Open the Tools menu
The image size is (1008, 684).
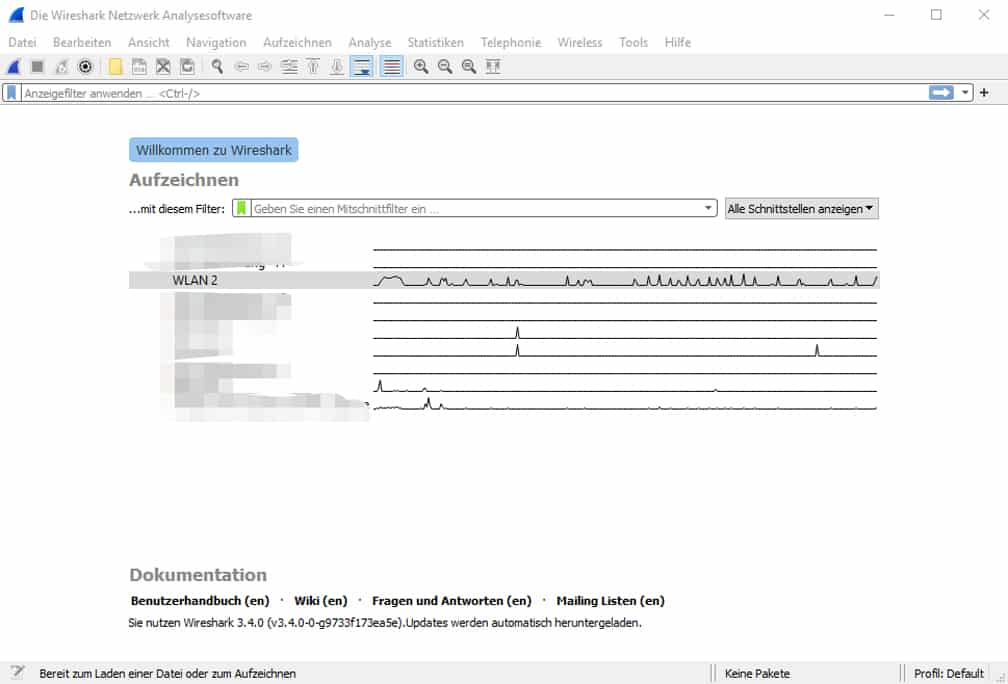tap(633, 42)
